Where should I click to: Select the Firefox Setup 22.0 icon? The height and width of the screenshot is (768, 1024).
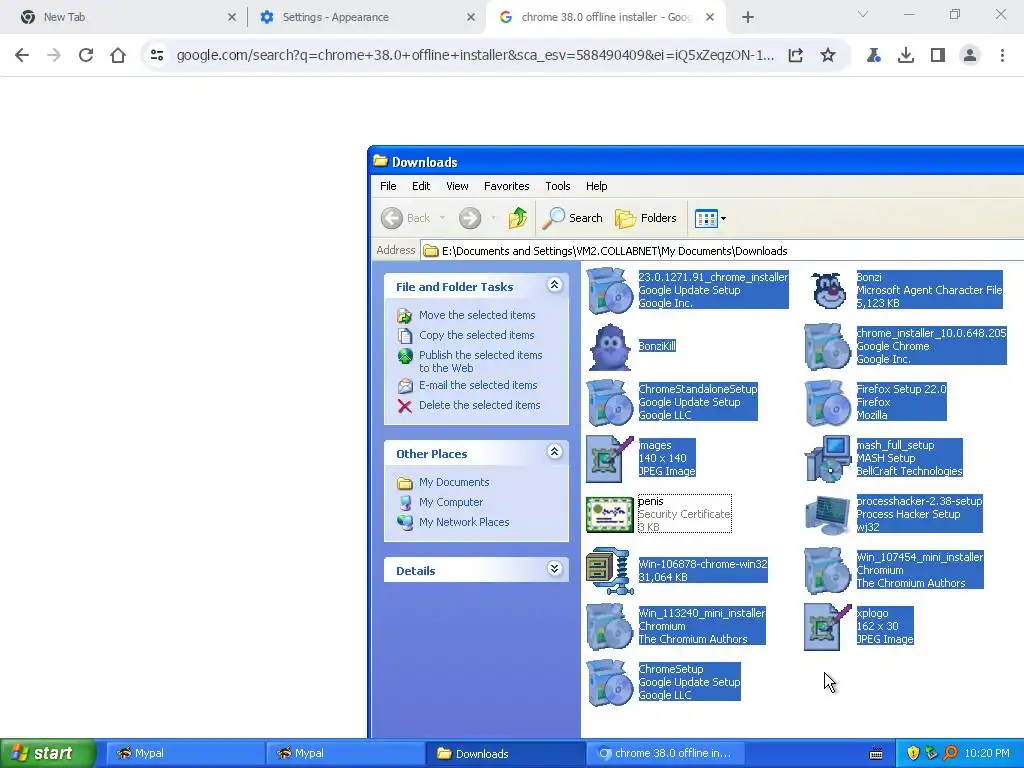point(827,403)
